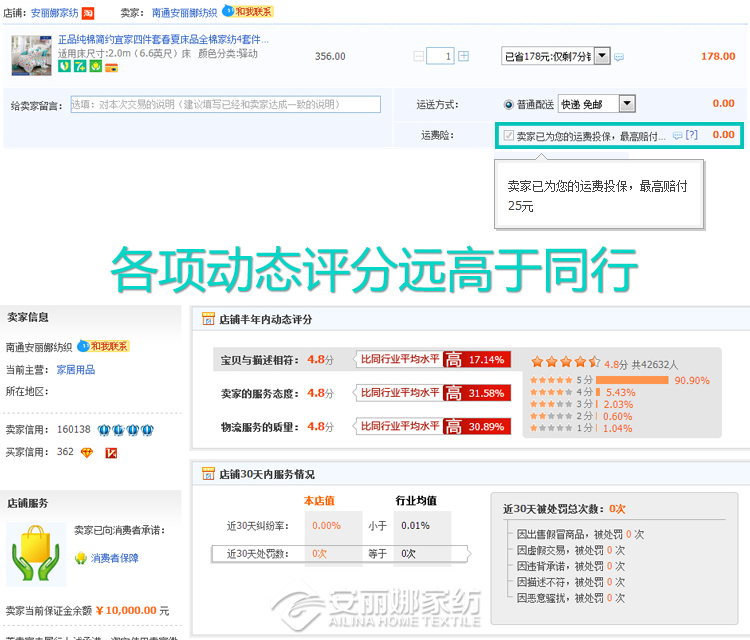Click the red Taobao icon beside the store name
Screen dimensions: 750x640
(x=88, y=13)
